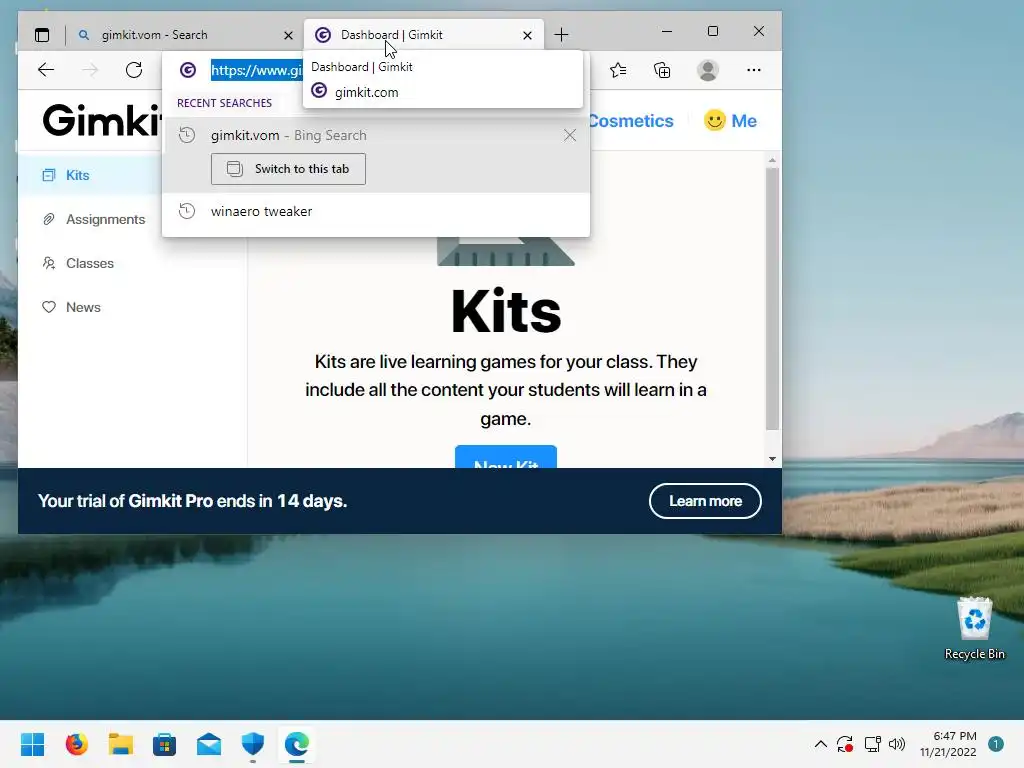Choose the winaero tweaker recent search
This screenshot has height=768, width=1024.
(376, 212)
